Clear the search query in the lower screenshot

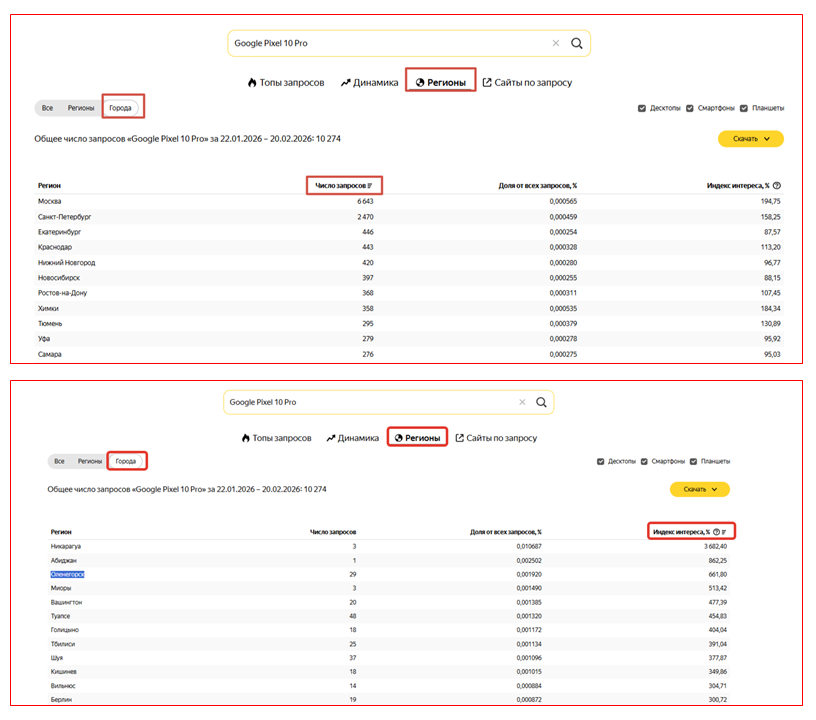(521, 402)
